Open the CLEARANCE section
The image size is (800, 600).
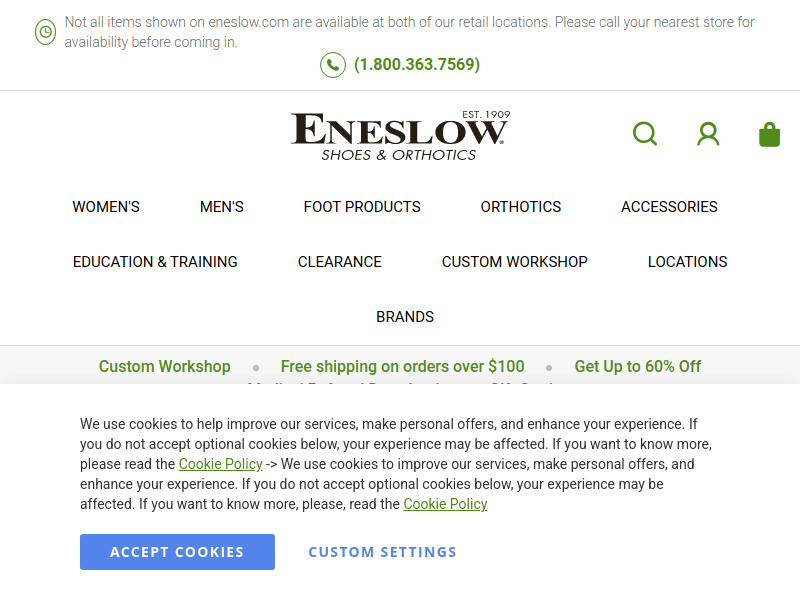pos(339,262)
